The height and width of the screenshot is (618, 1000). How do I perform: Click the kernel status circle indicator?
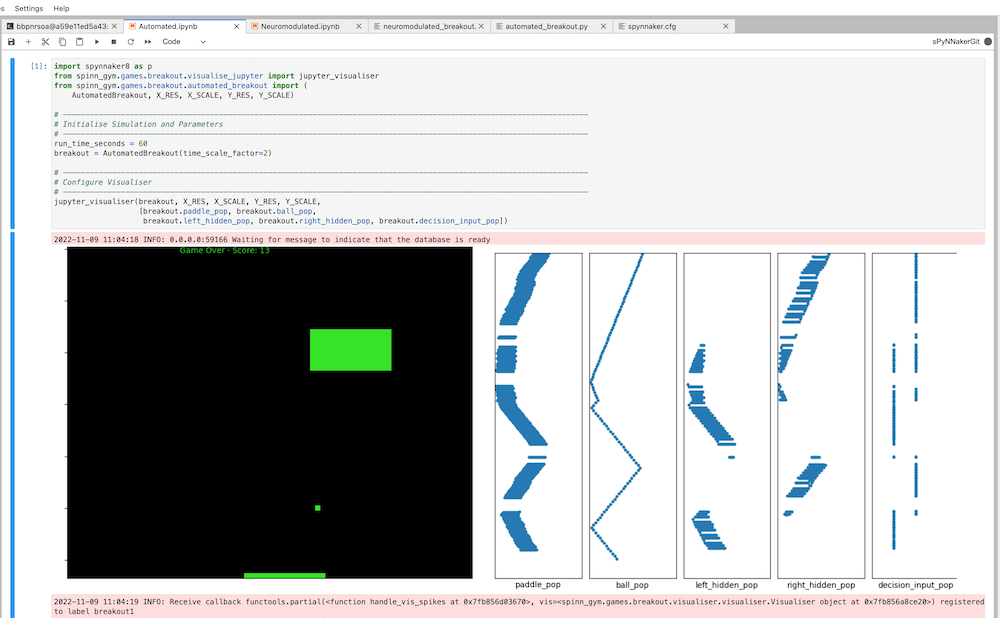988,41
